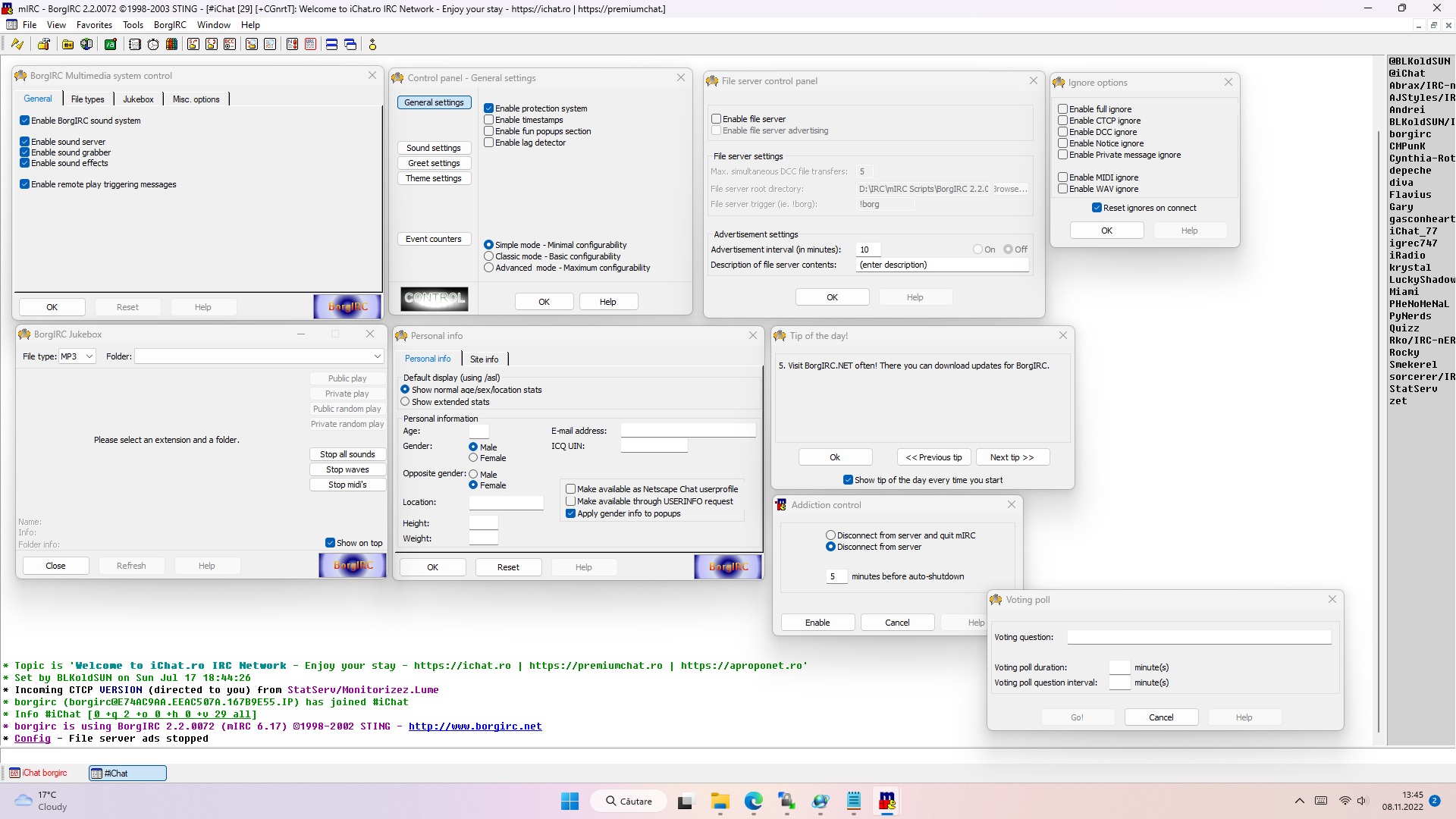The image size is (1456, 819).
Task: Click the E-mail address field in Personal info
Action: tap(688, 431)
